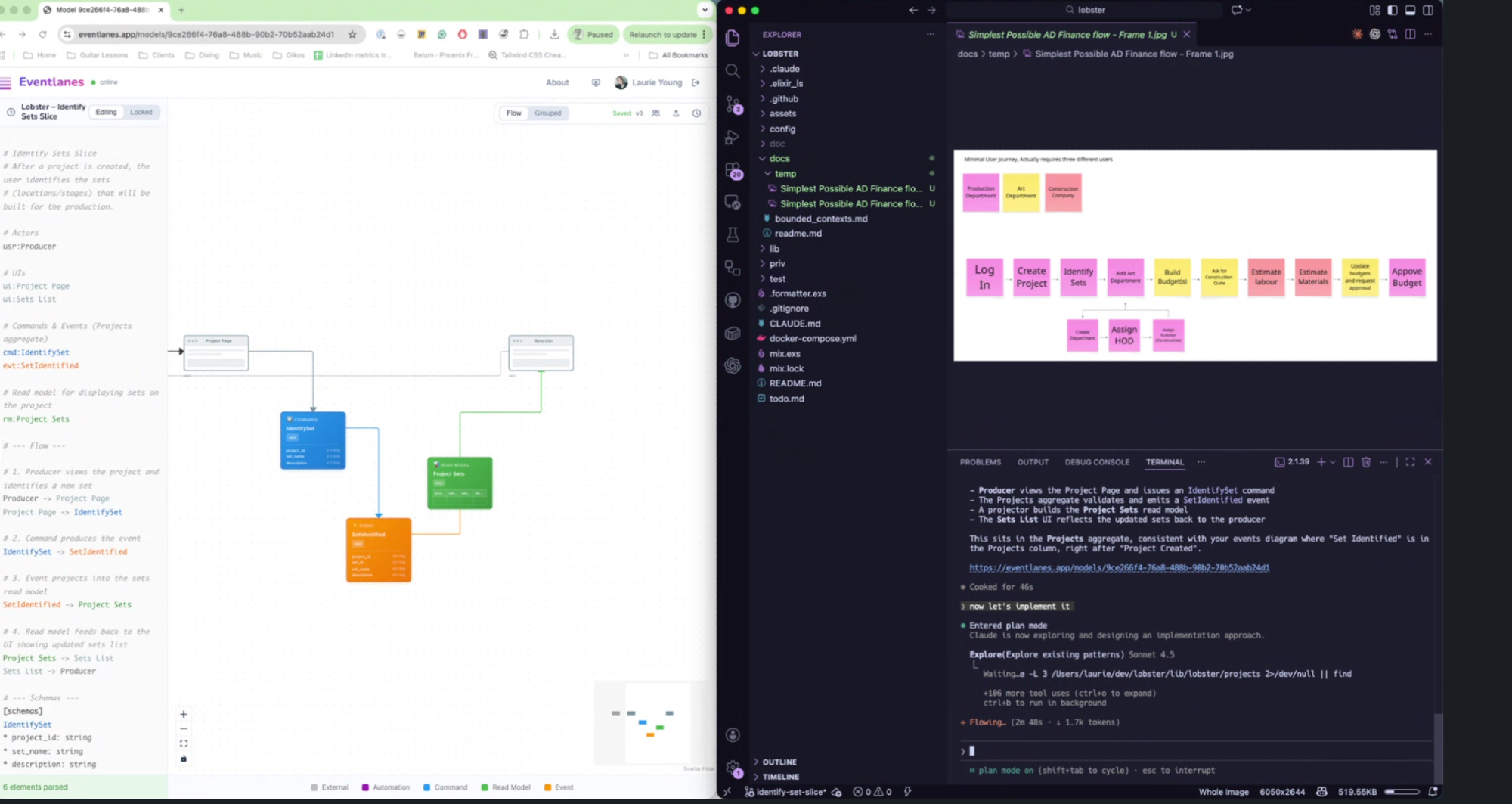Zoom in on the flow canvas

point(184,714)
